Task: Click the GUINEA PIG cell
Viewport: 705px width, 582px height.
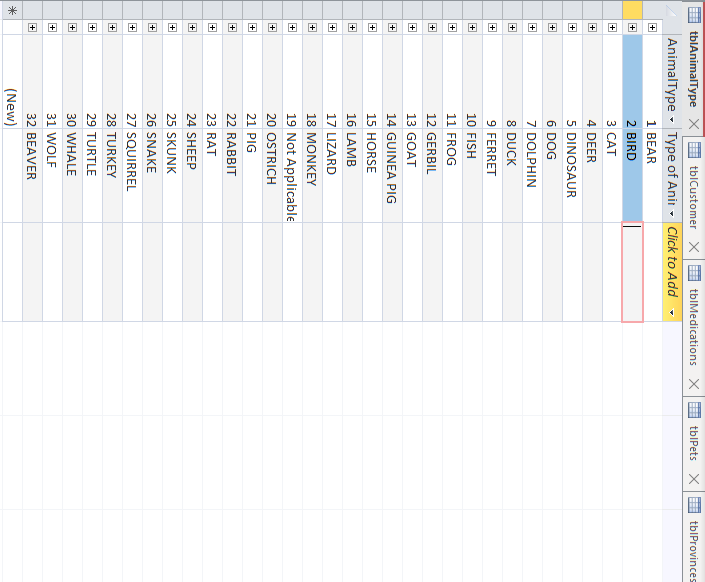Action: coord(393,175)
